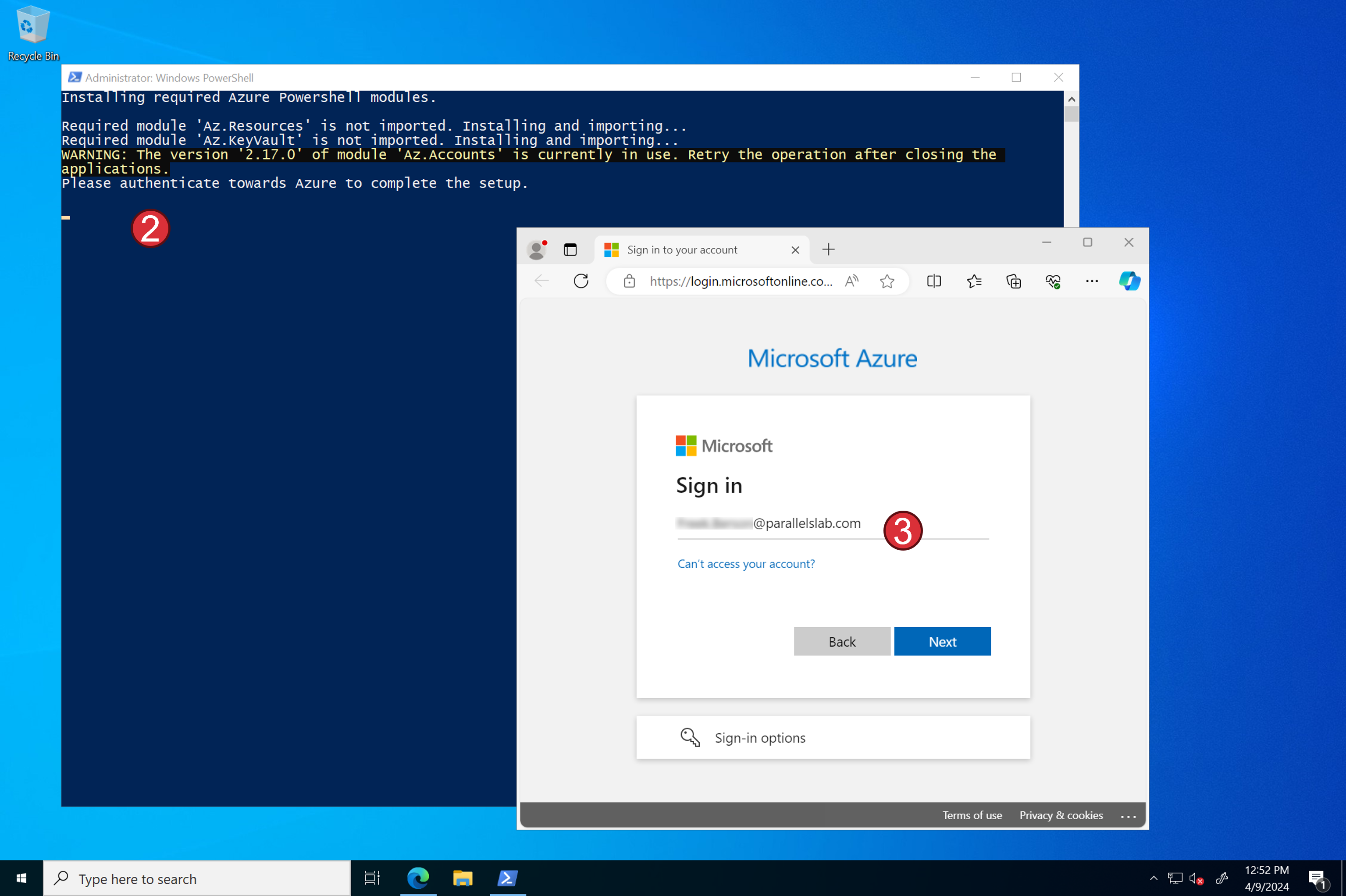Open the Edge profile avatar

pos(536,250)
